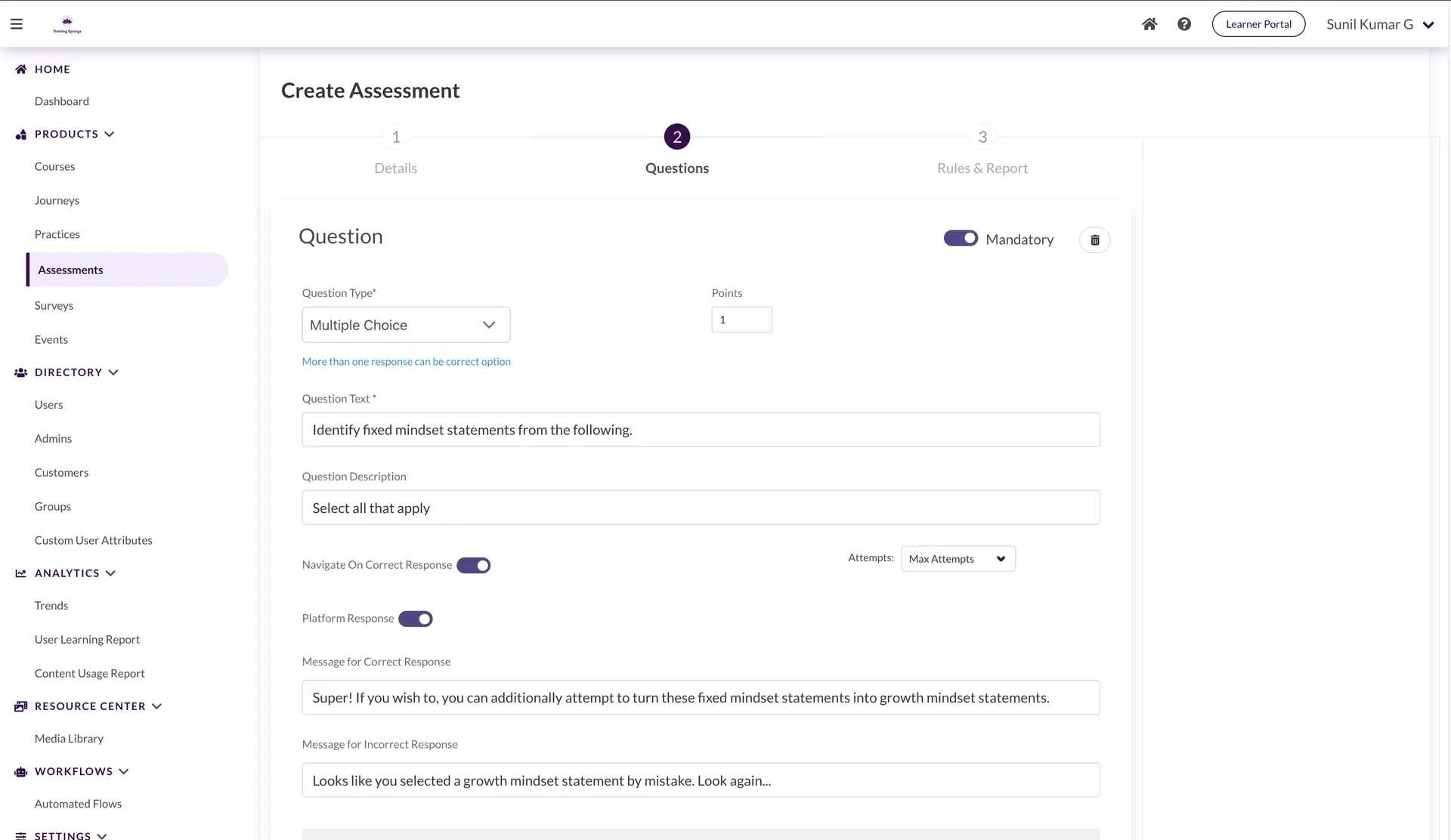Click the Products section icon

click(x=21, y=134)
